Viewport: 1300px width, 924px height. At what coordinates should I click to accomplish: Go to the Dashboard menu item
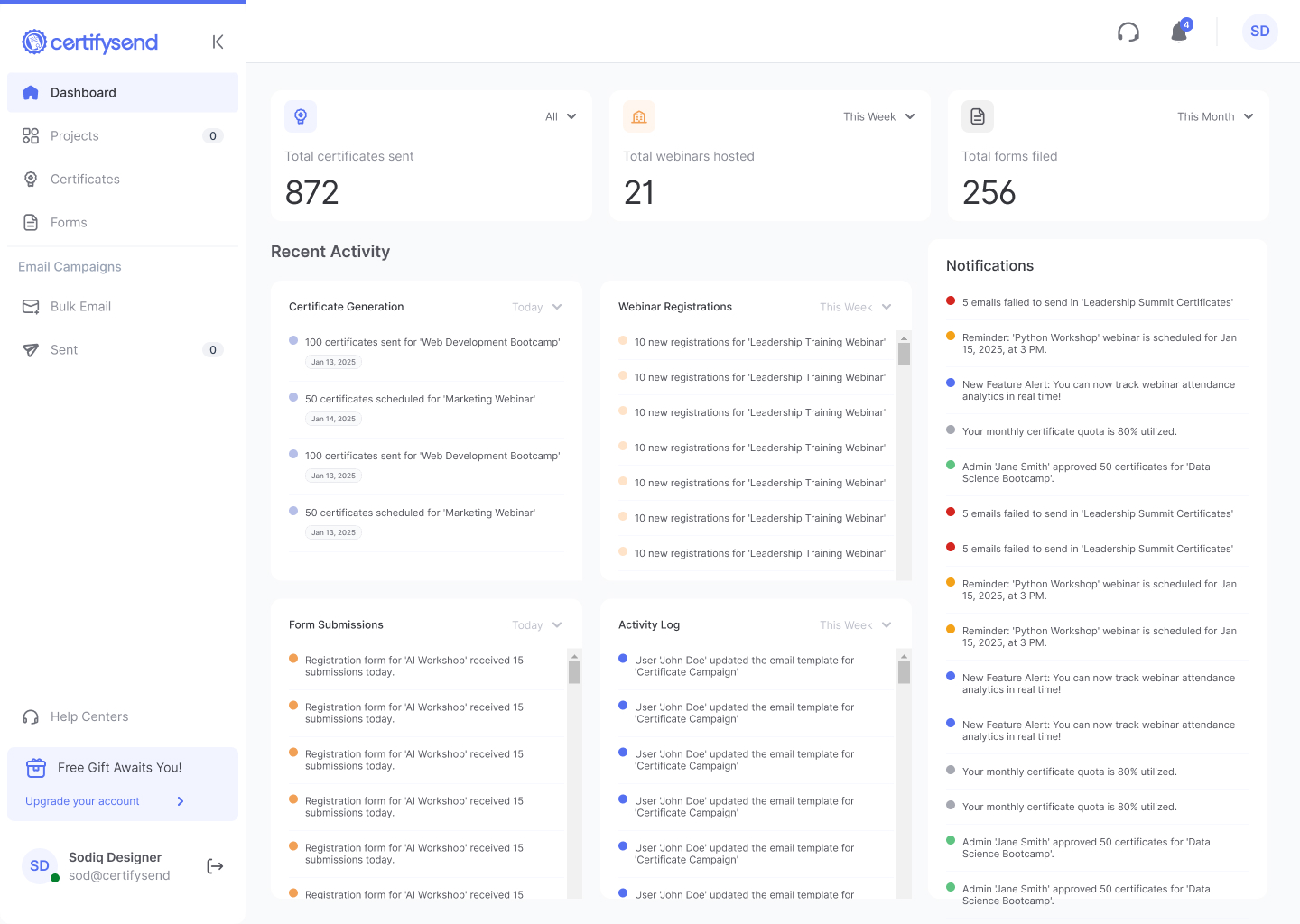point(123,93)
